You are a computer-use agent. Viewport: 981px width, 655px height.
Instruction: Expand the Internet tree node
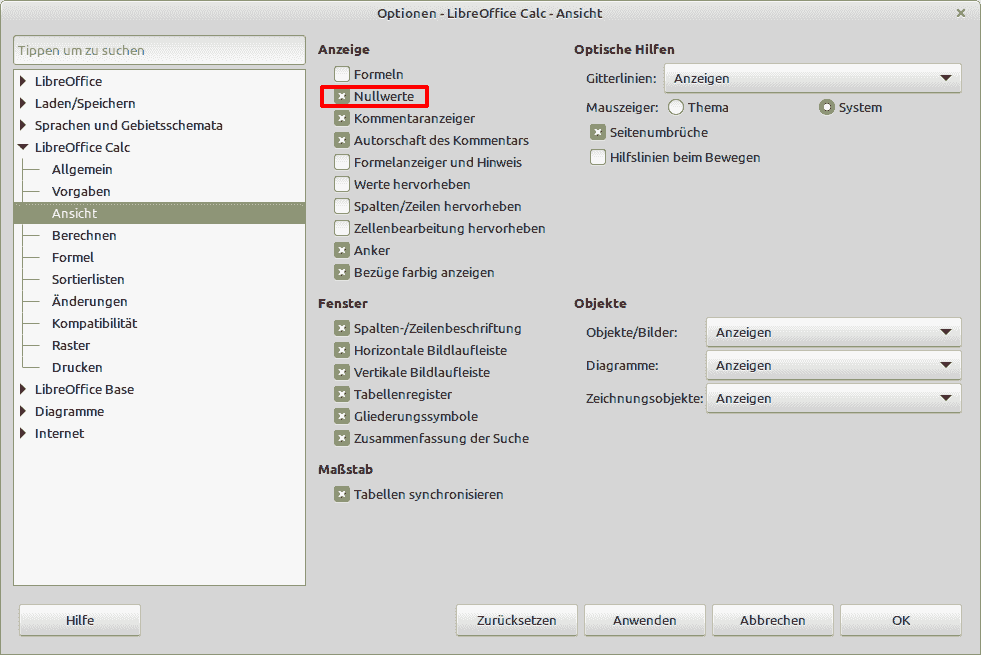pos(23,433)
